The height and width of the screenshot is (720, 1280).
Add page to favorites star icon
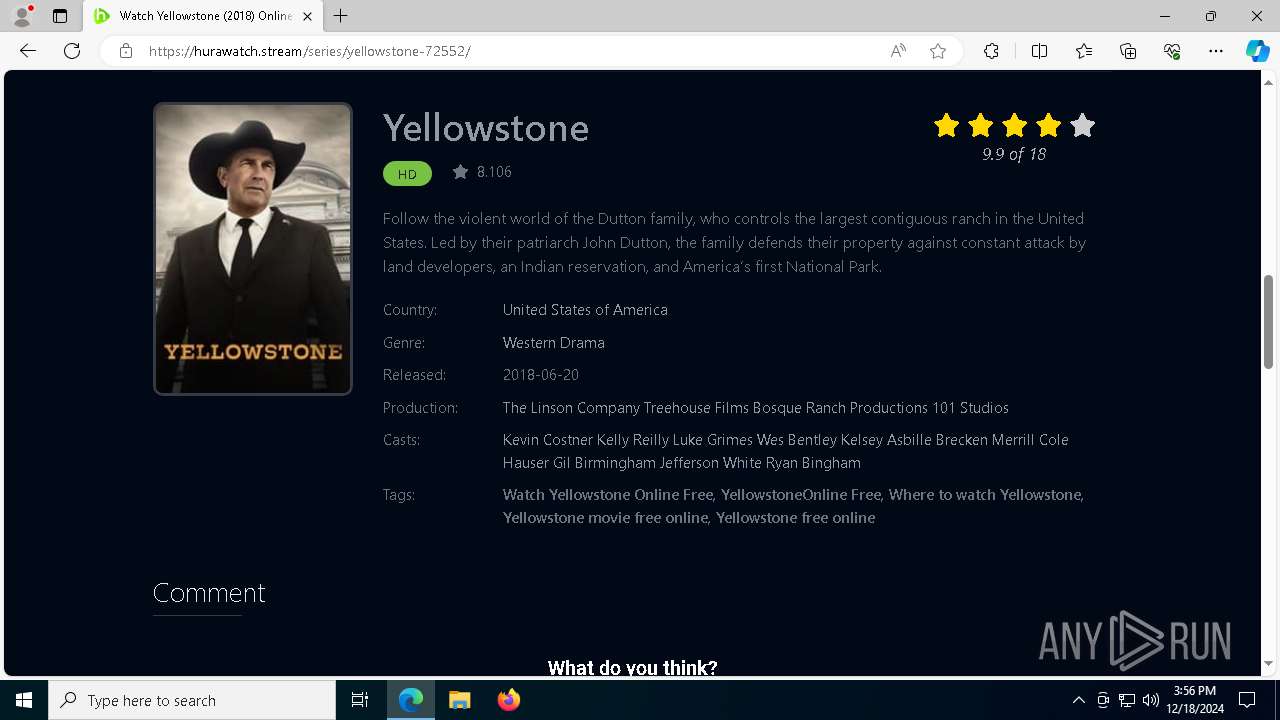938,51
